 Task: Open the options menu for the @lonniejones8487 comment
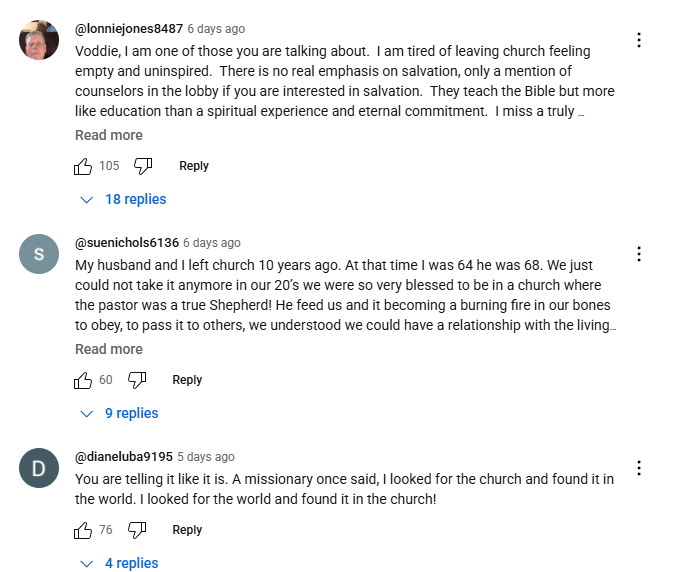pos(639,40)
